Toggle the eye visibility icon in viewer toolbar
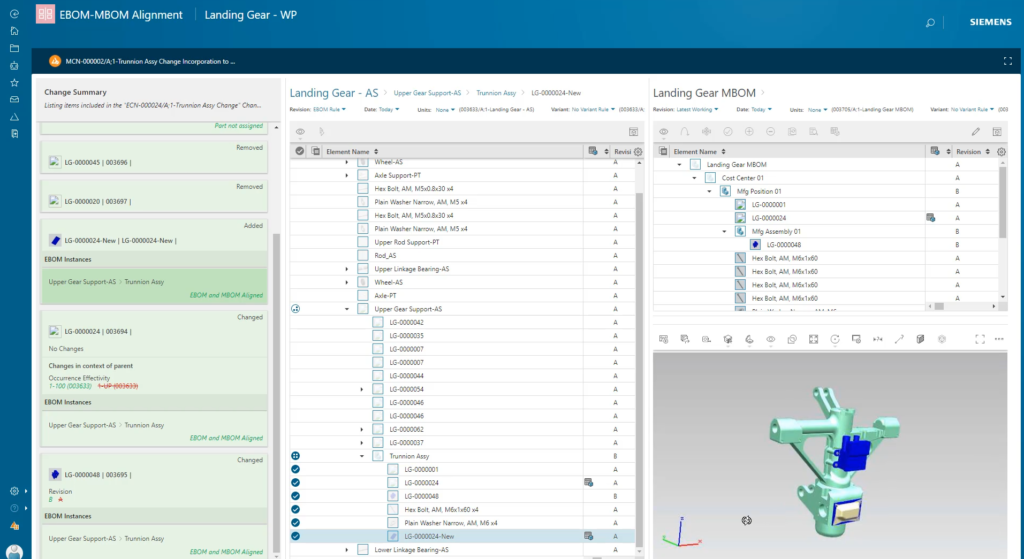Screen dimensions: 1024x559 pos(771,339)
